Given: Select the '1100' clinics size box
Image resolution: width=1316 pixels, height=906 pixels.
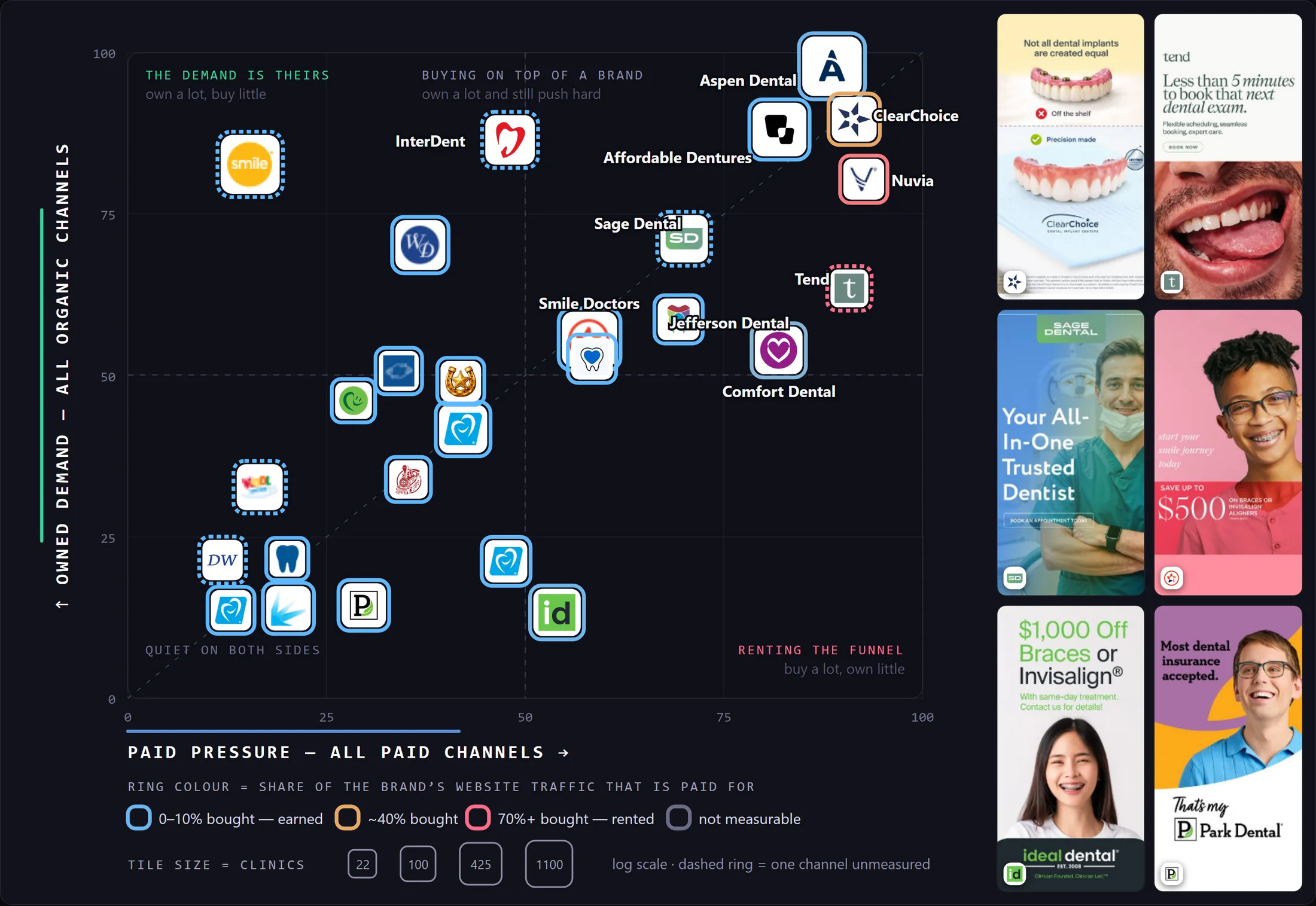Looking at the screenshot, I should pos(549,864).
